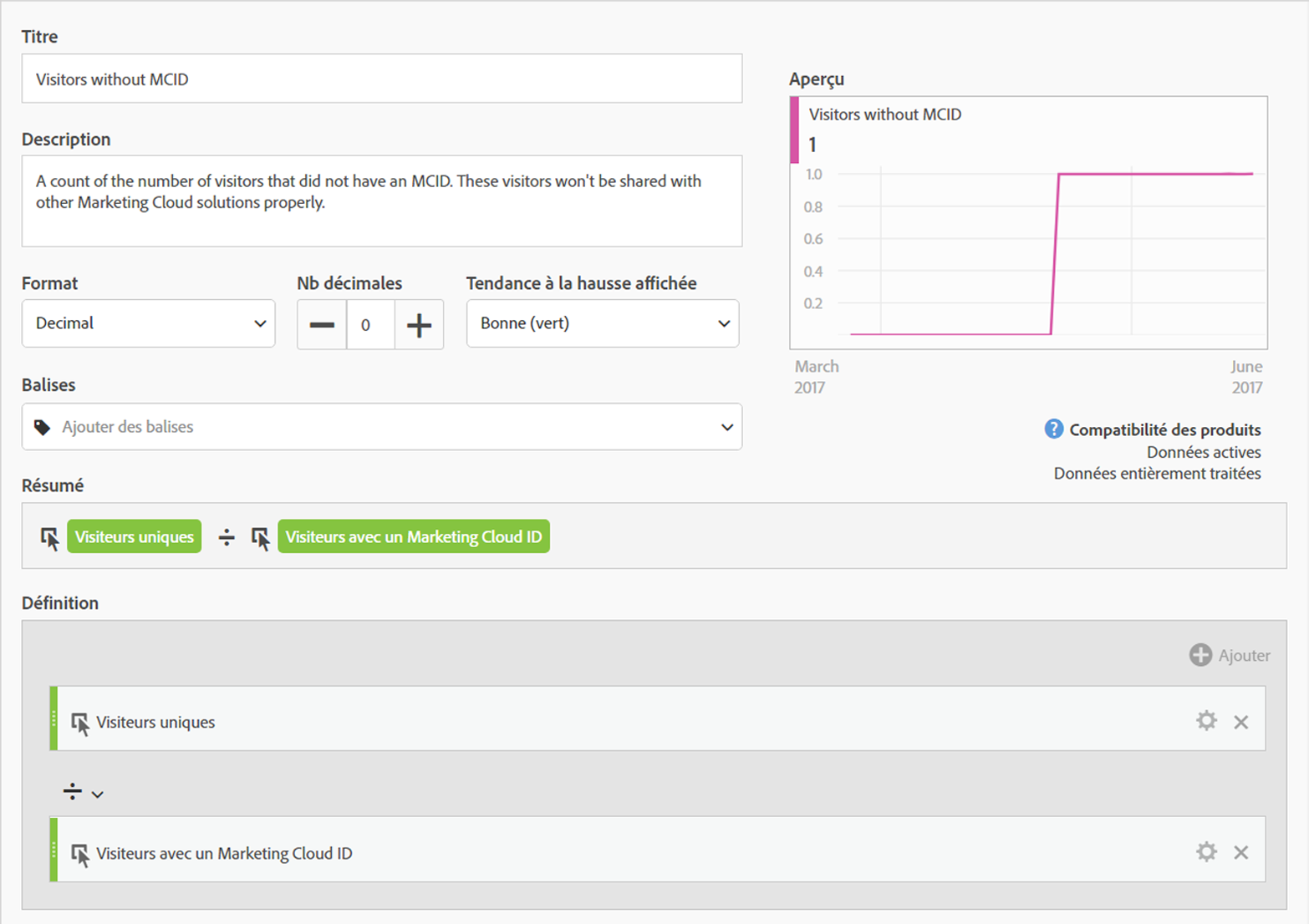Image resolution: width=1309 pixels, height=924 pixels.
Task: Click into the Description text area
Action: [x=381, y=201]
